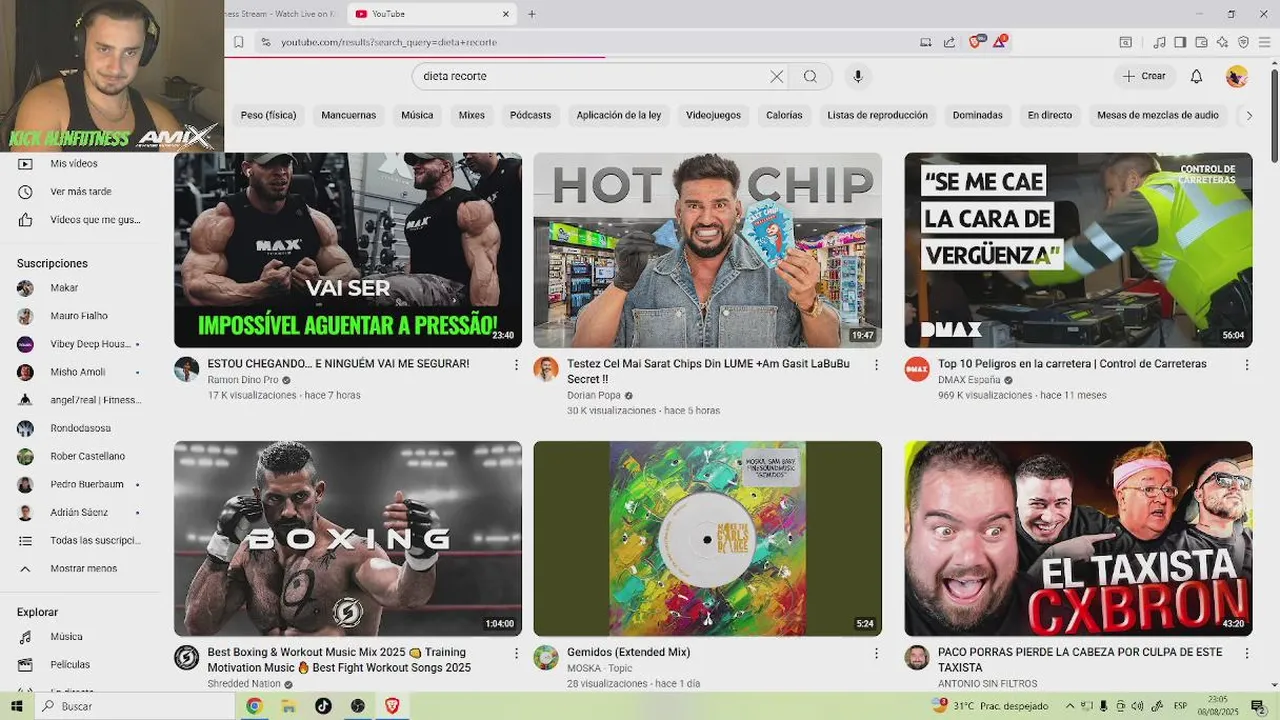Click the voice search microphone icon
This screenshot has width=1280, height=720.
[857, 76]
